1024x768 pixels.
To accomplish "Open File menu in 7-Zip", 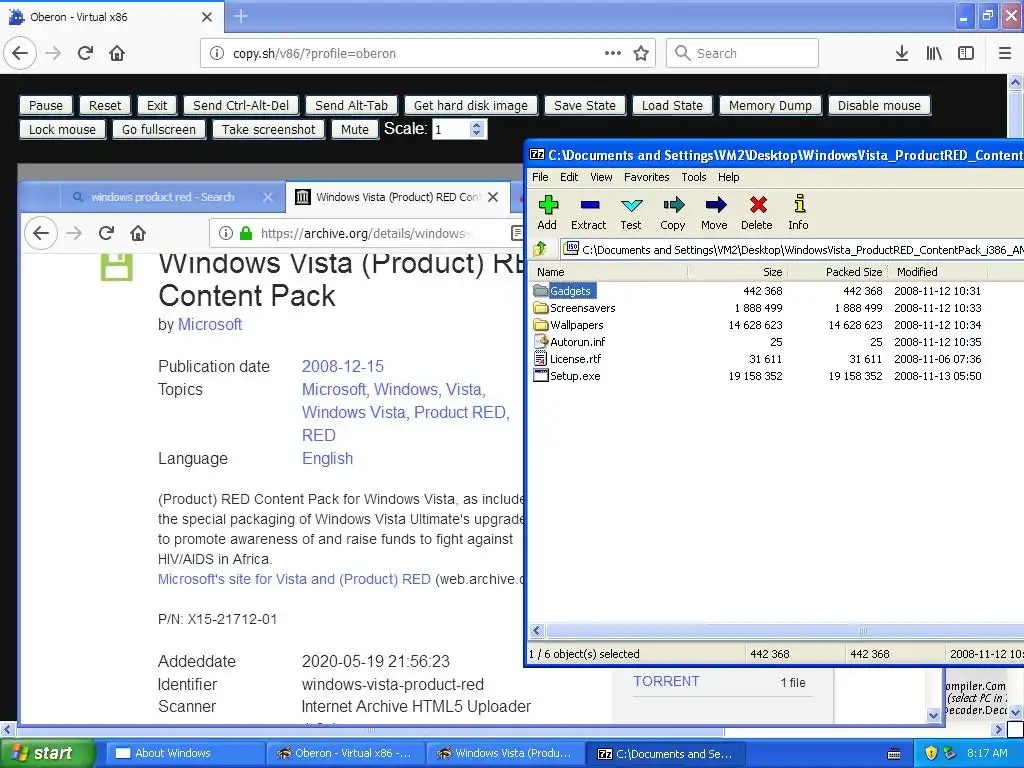I will 540,177.
